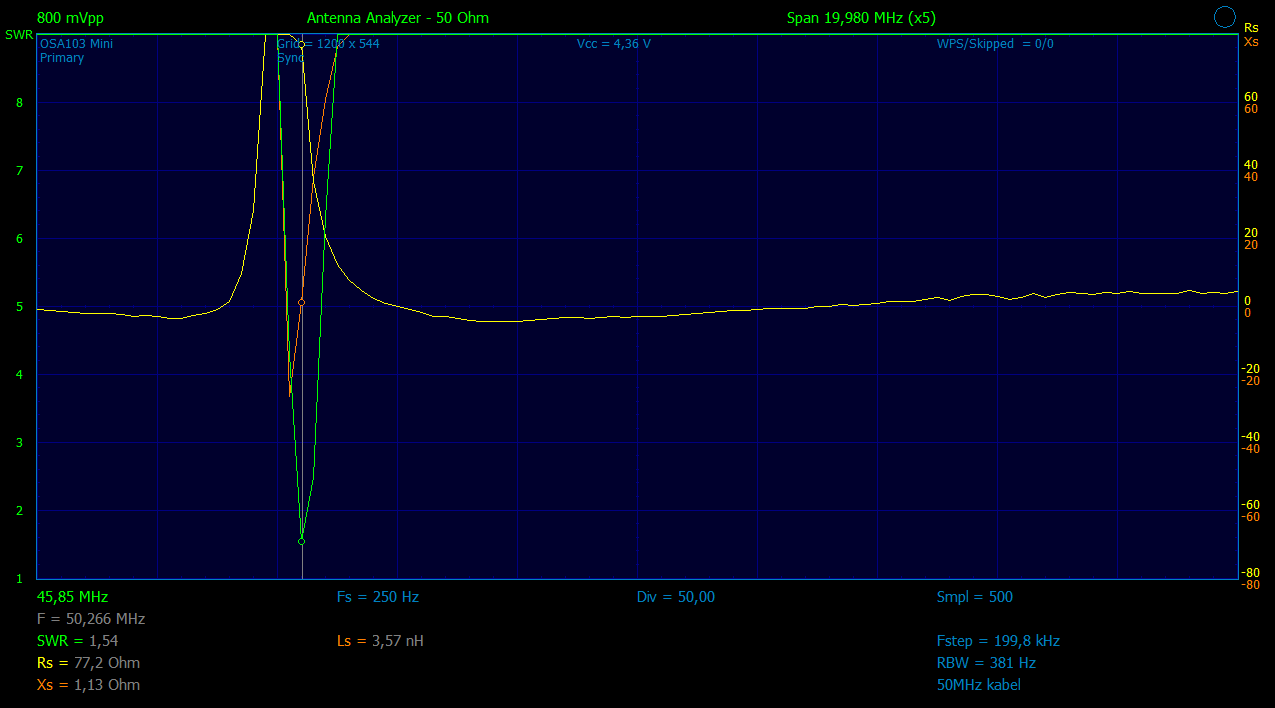Click the Fstep = 199,8 kHz value
The height and width of the screenshot is (708, 1275).
pyautogui.click(x=997, y=641)
